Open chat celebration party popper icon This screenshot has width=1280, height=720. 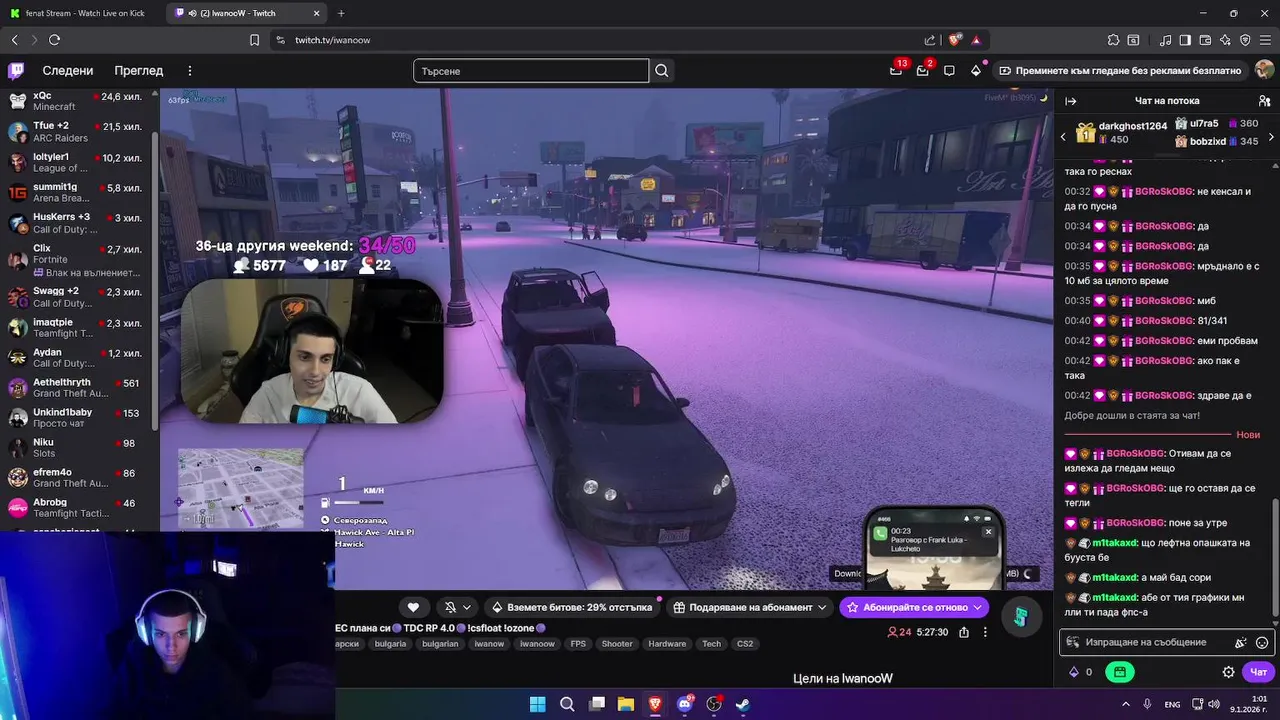(1241, 643)
